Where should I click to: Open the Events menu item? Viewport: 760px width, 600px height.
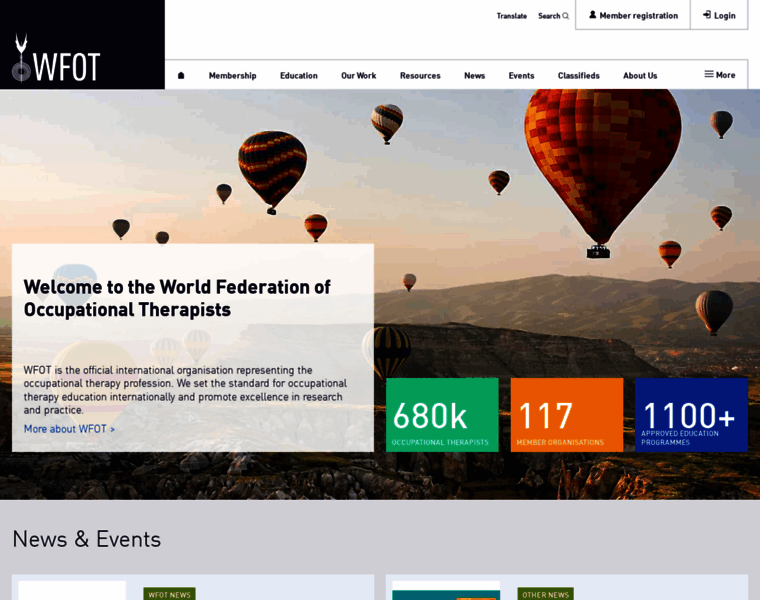pyautogui.click(x=522, y=76)
